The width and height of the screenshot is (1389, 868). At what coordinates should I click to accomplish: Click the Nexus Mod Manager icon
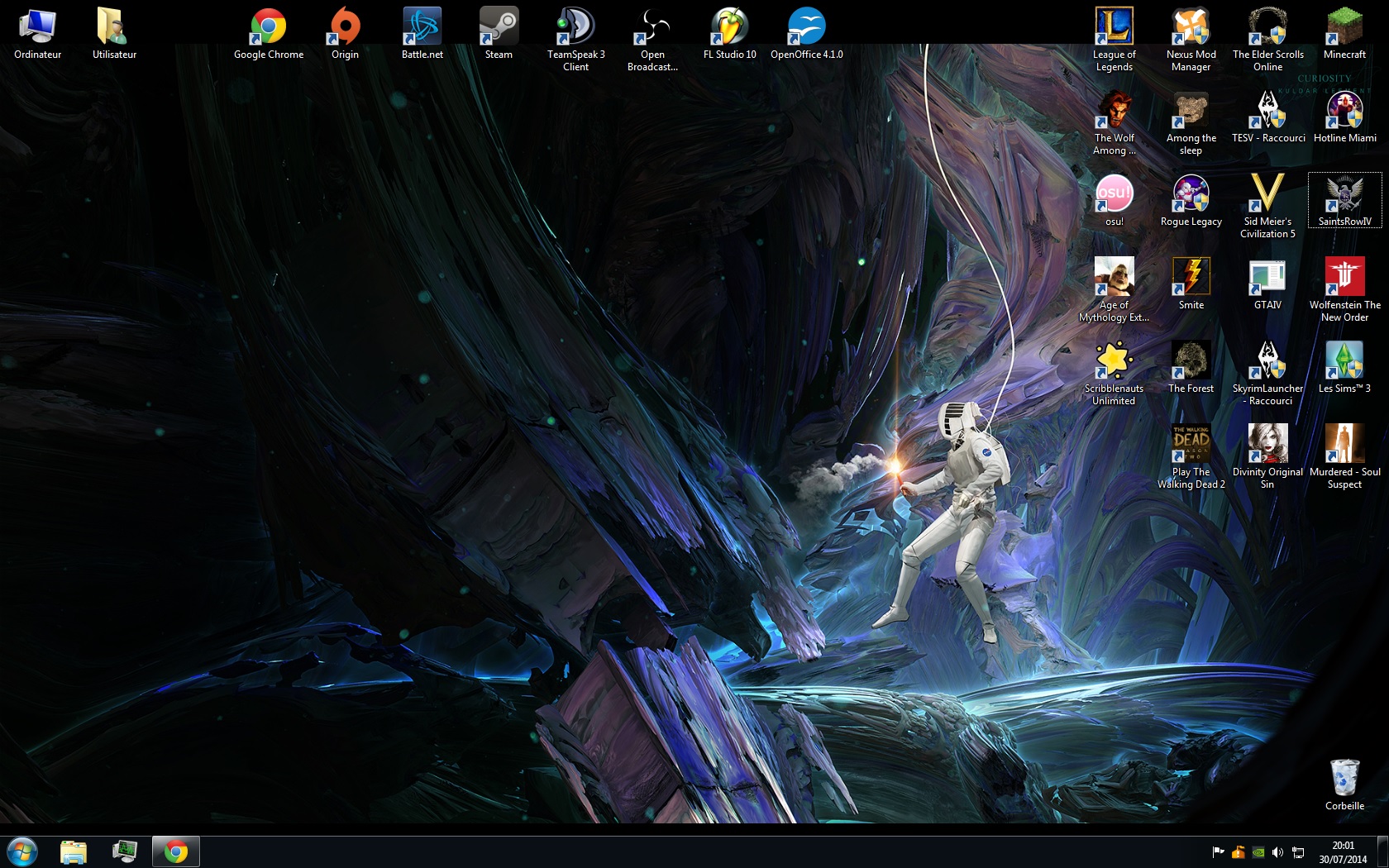1191,40
